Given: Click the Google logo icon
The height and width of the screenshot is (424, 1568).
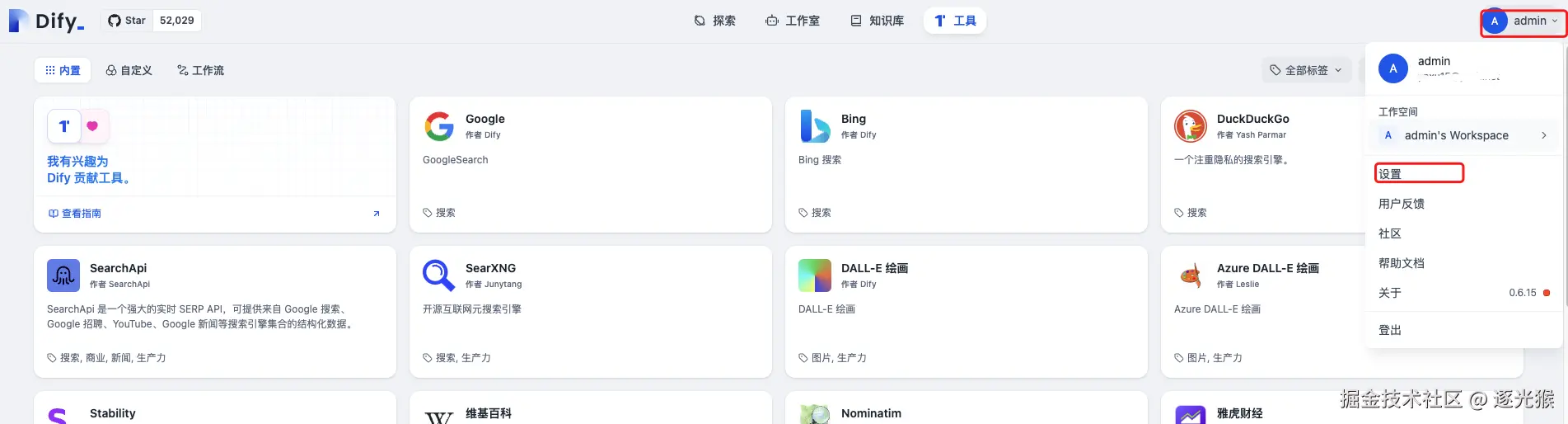Looking at the screenshot, I should click(439, 126).
